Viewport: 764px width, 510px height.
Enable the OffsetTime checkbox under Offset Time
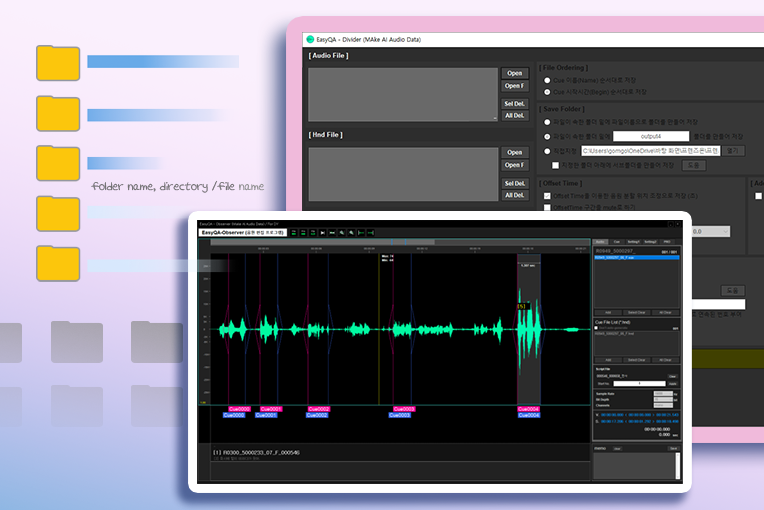(546, 196)
